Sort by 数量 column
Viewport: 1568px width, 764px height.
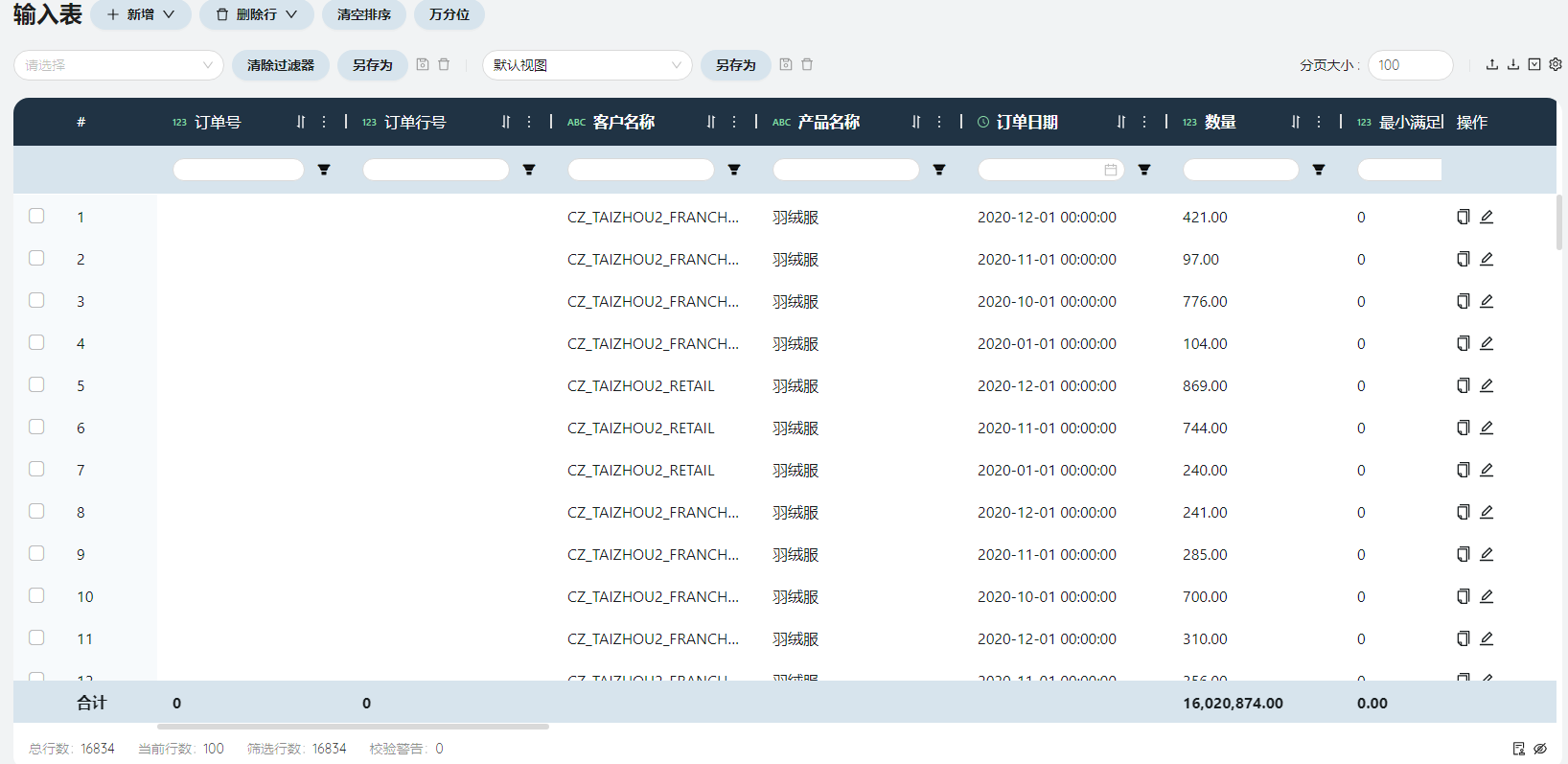[1296, 122]
